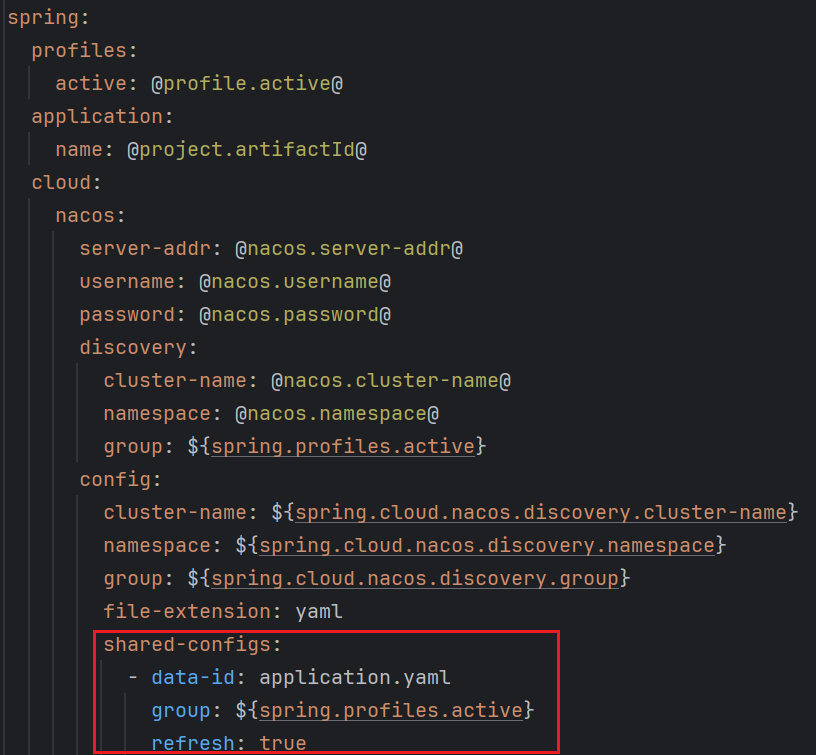Click the '@nacos.cluster-name@' value
This screenshot has height=755, width=816.
(391, 381)
